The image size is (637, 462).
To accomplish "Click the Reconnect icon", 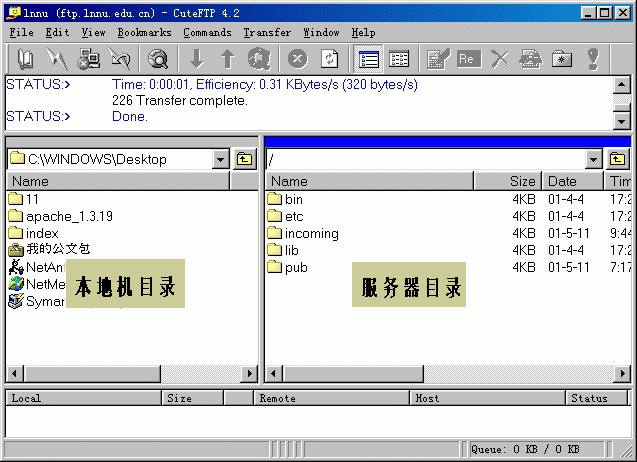I will [119, 59].
